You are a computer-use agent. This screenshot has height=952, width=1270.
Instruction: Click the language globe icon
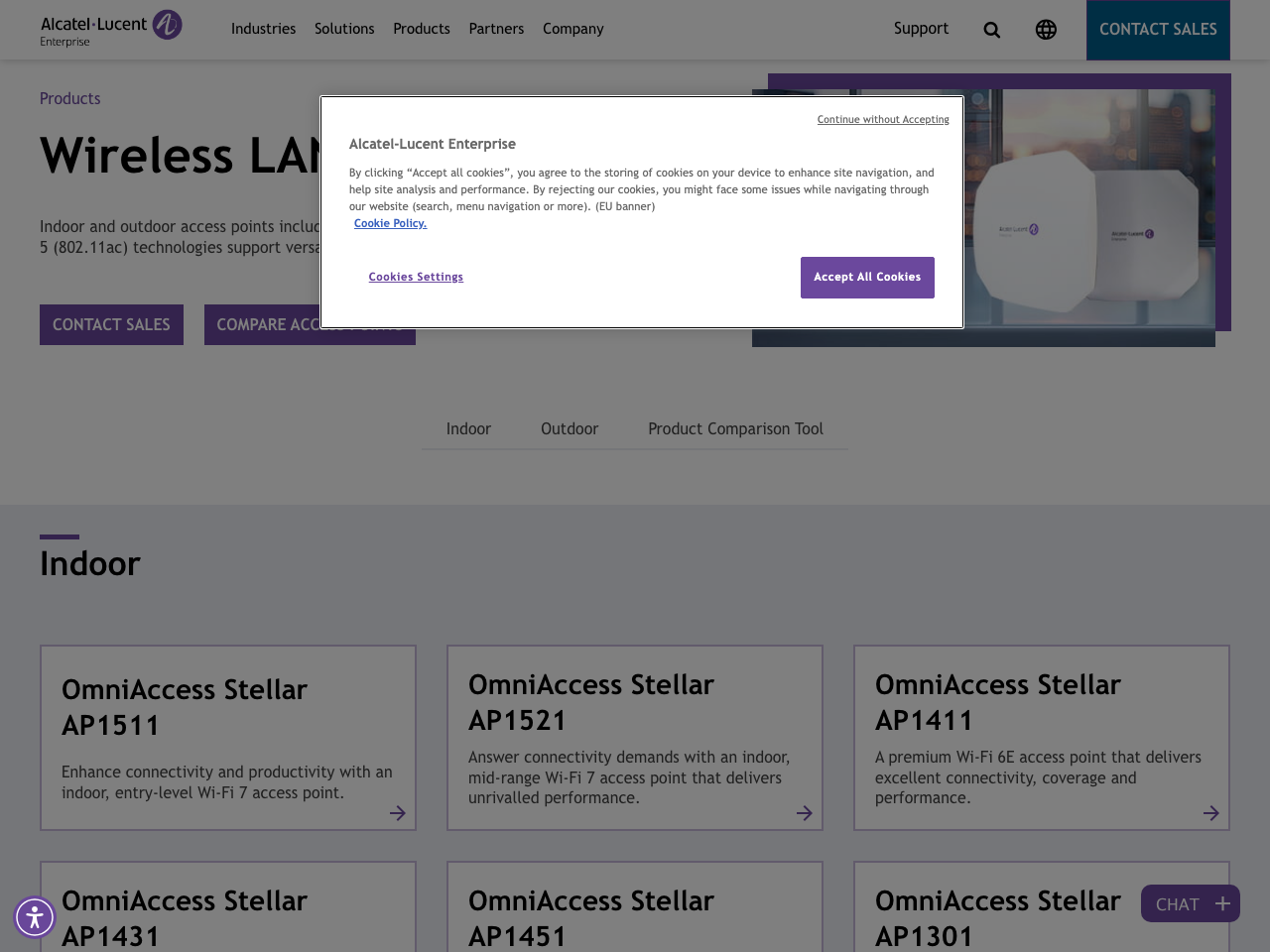[1044, 27]
